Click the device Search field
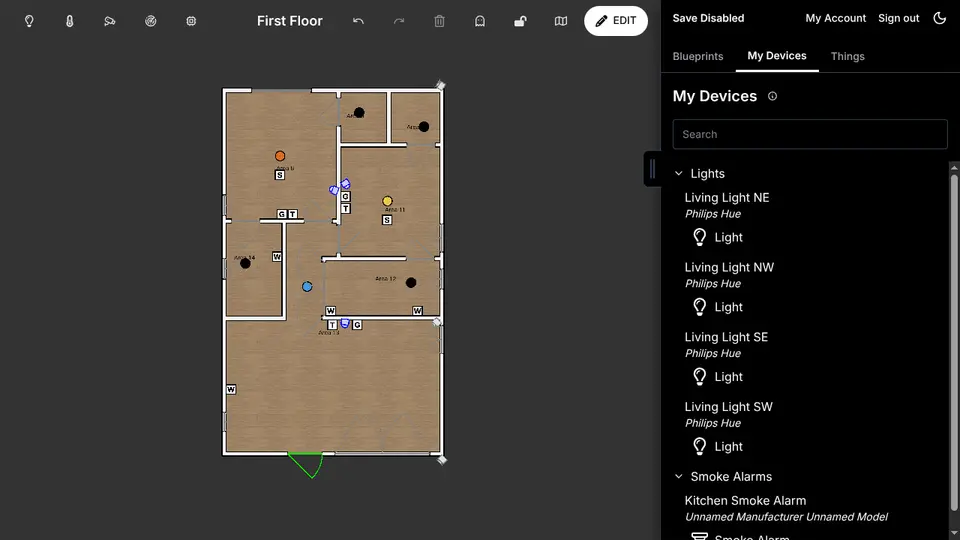 click(x=810, y=134)
